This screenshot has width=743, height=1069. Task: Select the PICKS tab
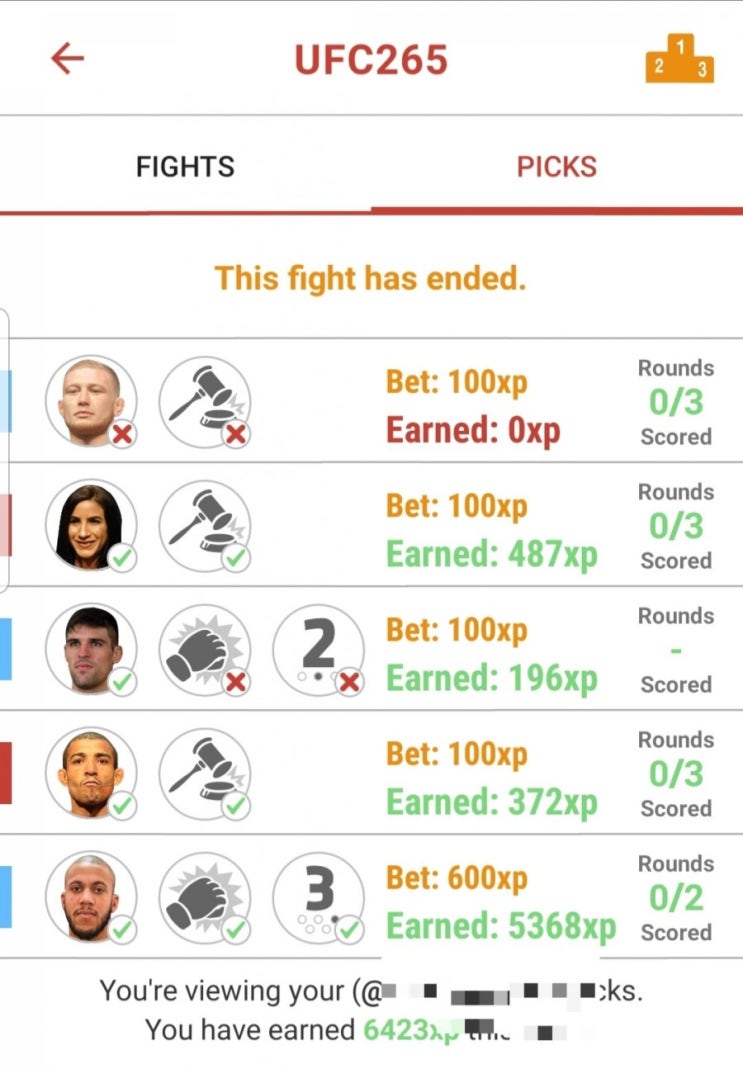click(x=556, y=166)
